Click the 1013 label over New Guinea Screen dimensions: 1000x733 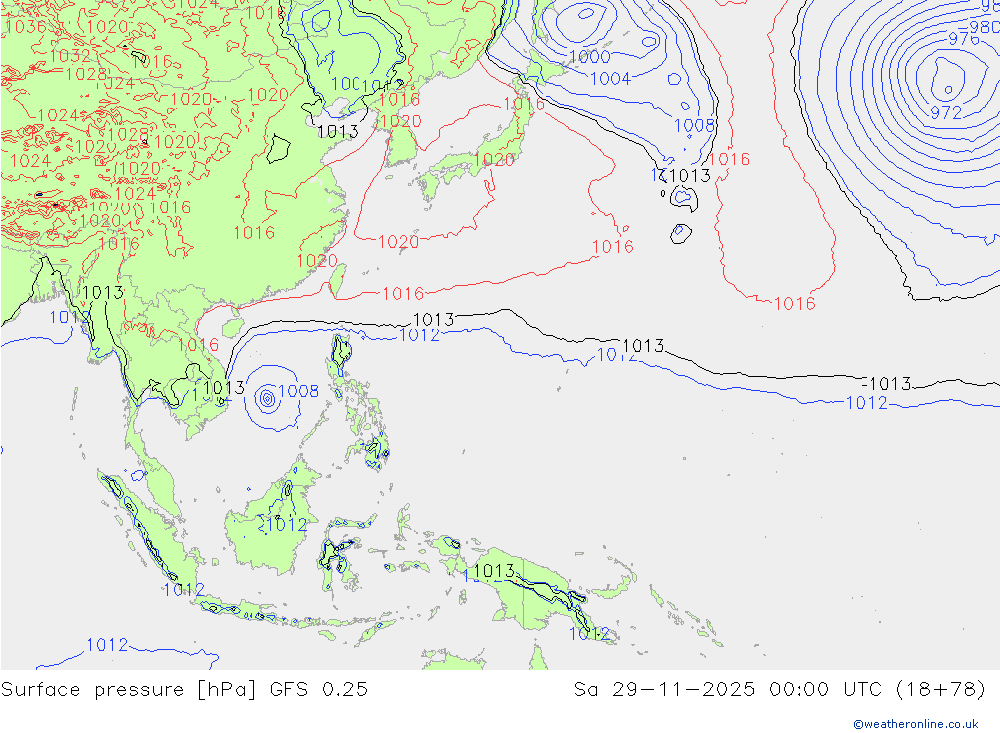pyautogui.click(x=494, y=570)
